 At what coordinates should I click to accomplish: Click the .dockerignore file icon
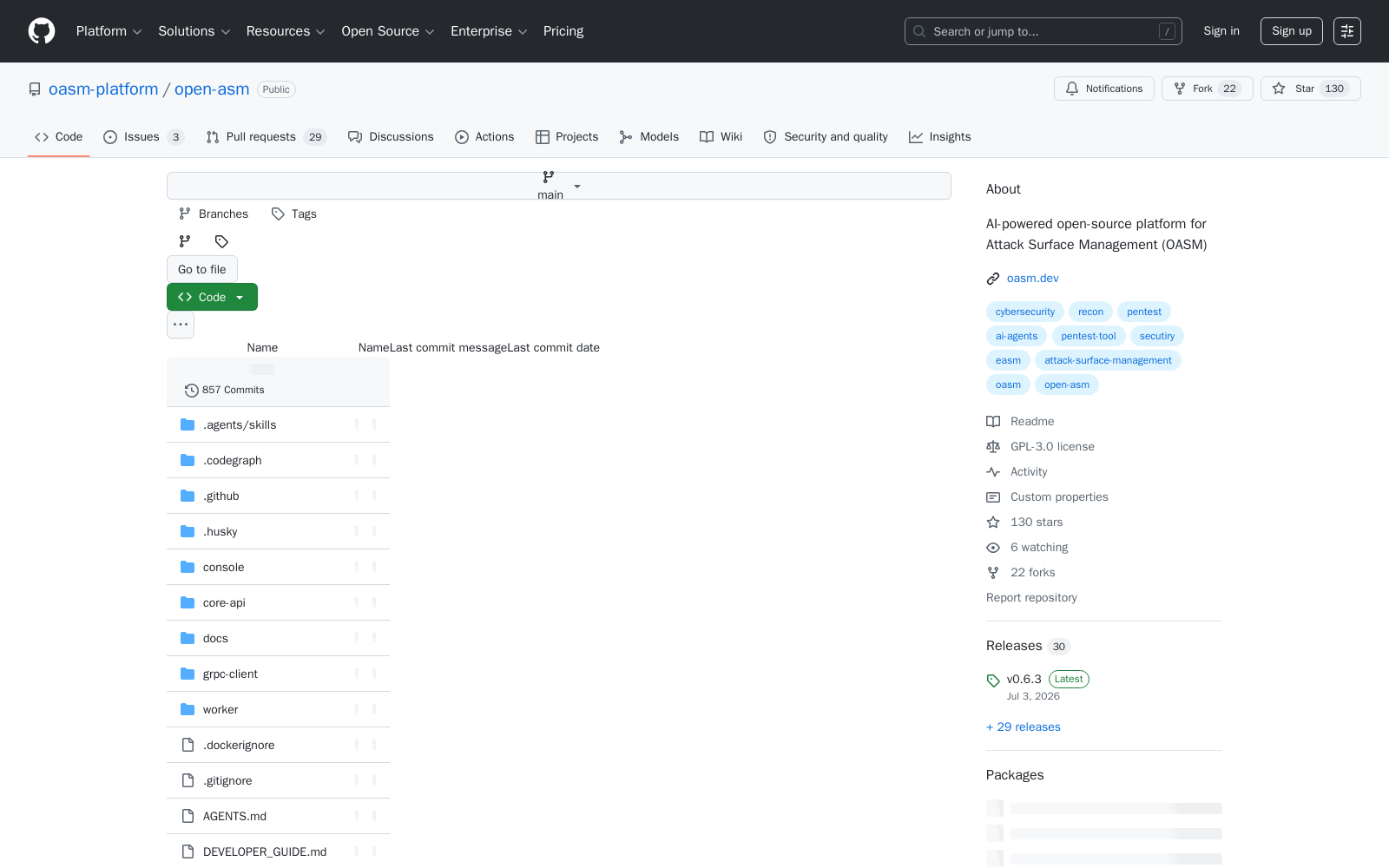[188, 745]
